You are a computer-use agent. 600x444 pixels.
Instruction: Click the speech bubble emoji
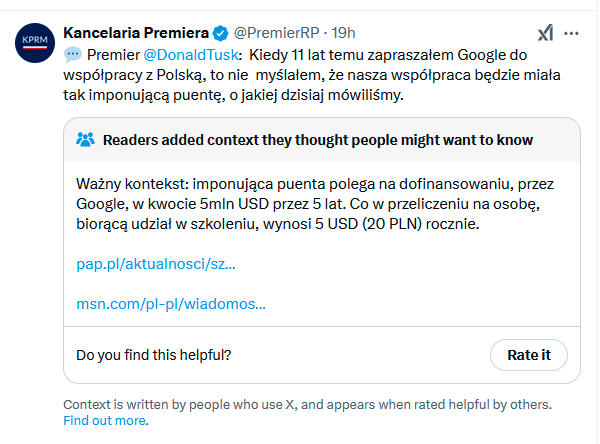[73, 55]
